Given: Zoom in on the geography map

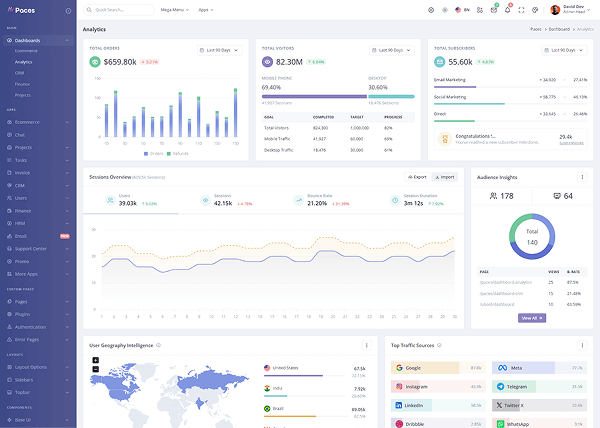Looking at the screenshot, I should 95,362.
